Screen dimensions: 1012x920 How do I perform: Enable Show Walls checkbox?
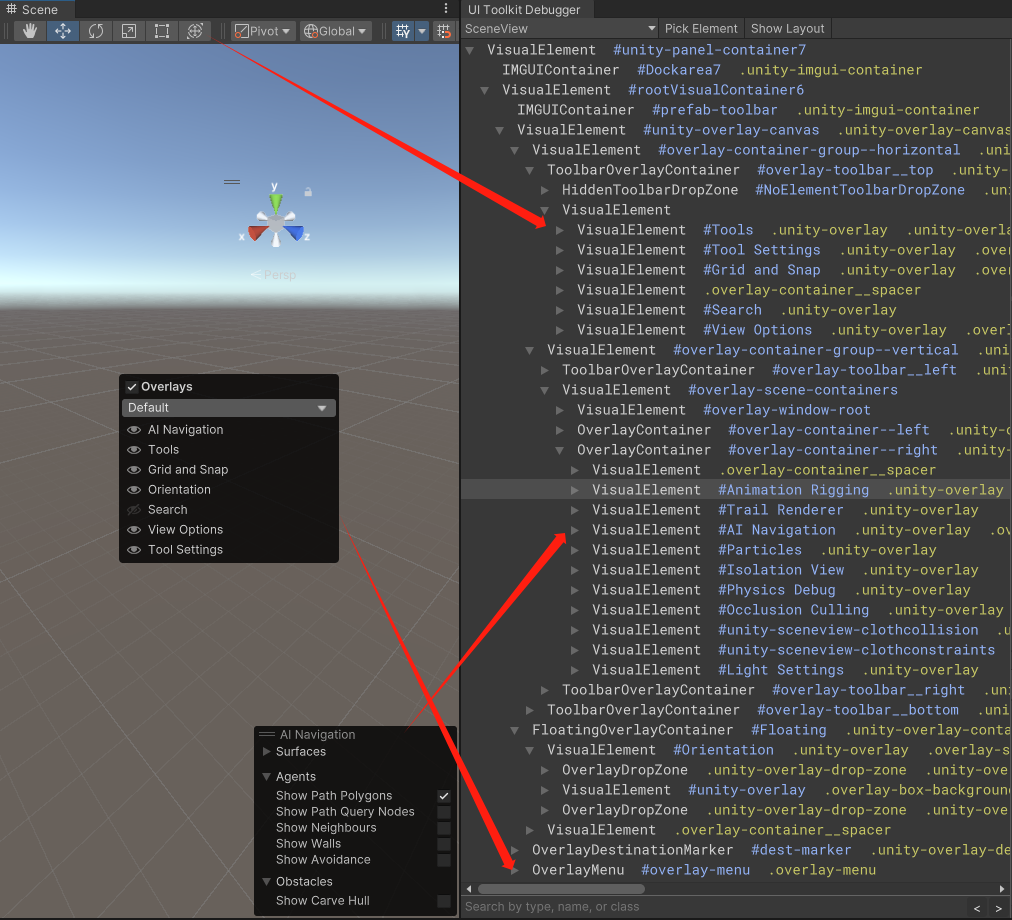[443, 844]
